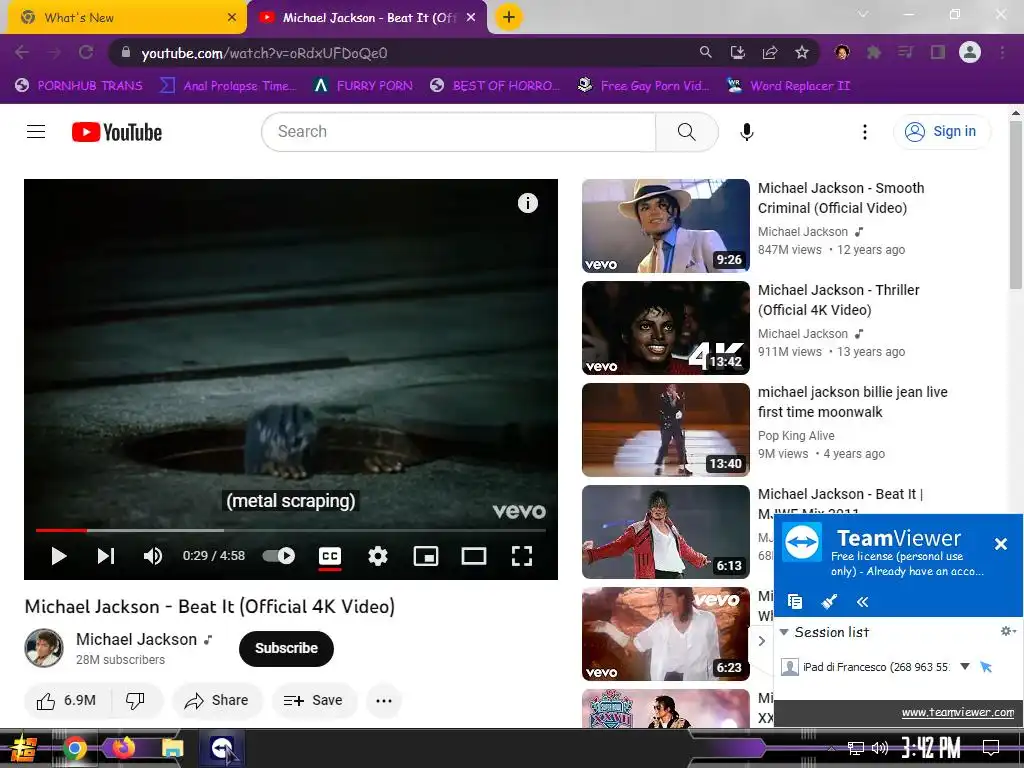
Task: Focus the YouTube Search field
Action: click(458, 132)
